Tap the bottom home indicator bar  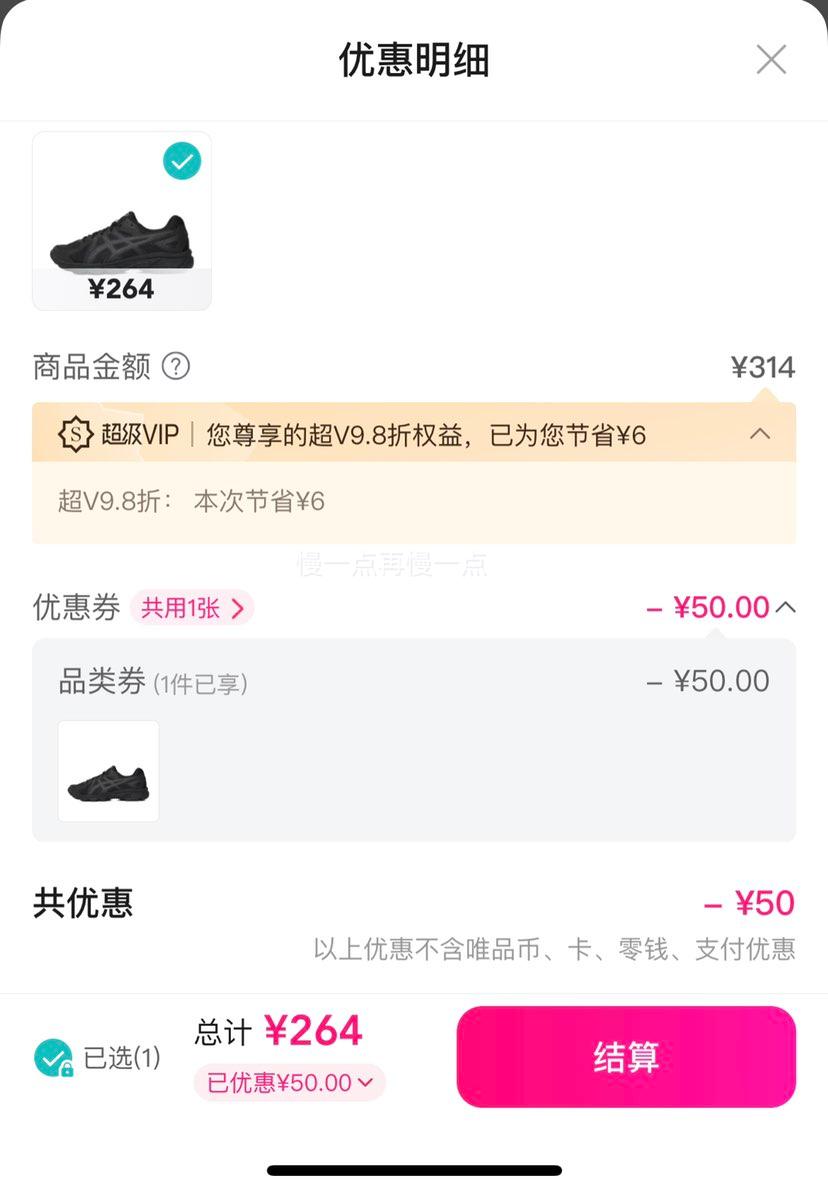click(x=414, y=1170)
